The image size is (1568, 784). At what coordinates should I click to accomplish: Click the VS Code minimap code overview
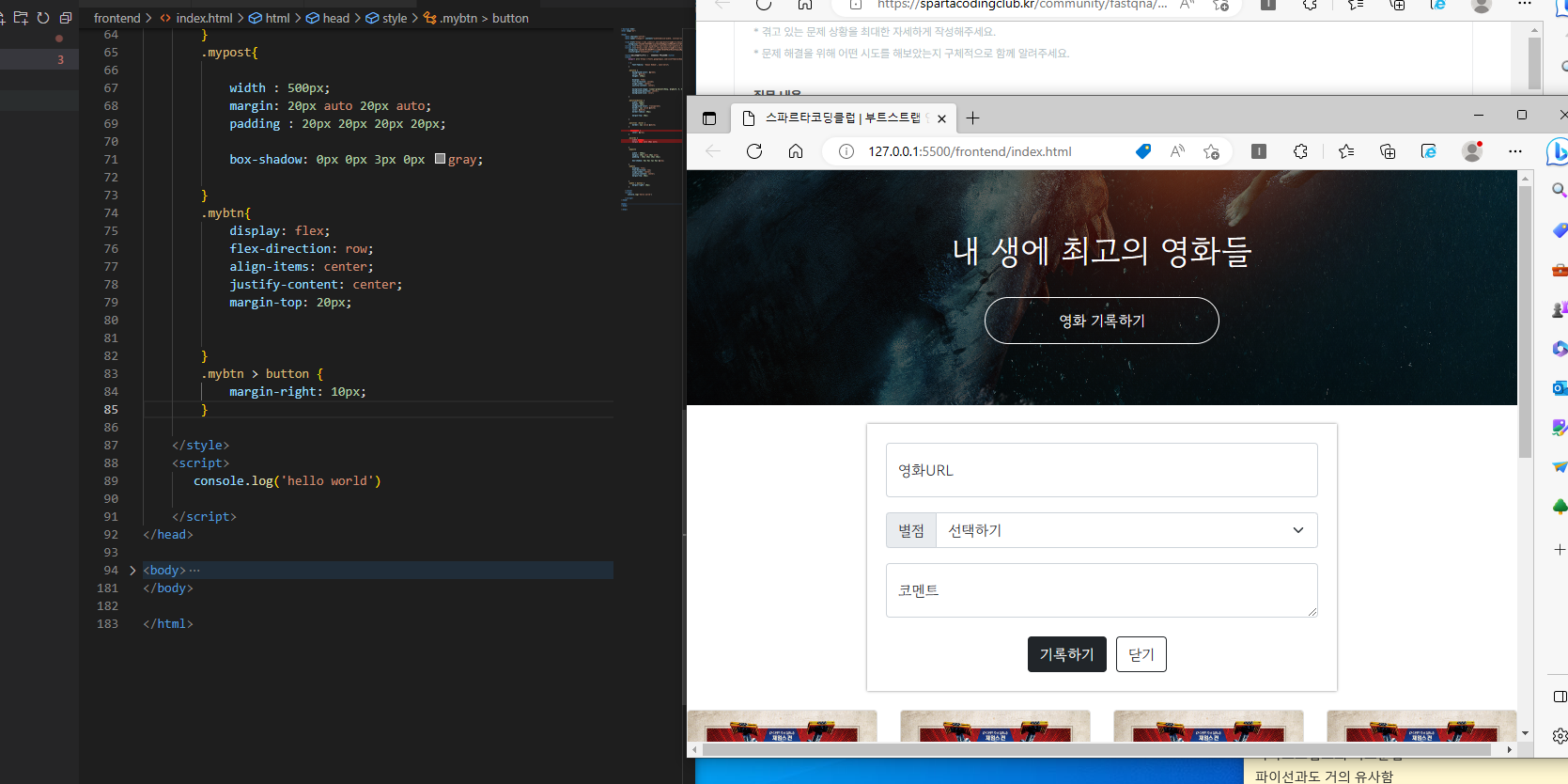[650, 118]
